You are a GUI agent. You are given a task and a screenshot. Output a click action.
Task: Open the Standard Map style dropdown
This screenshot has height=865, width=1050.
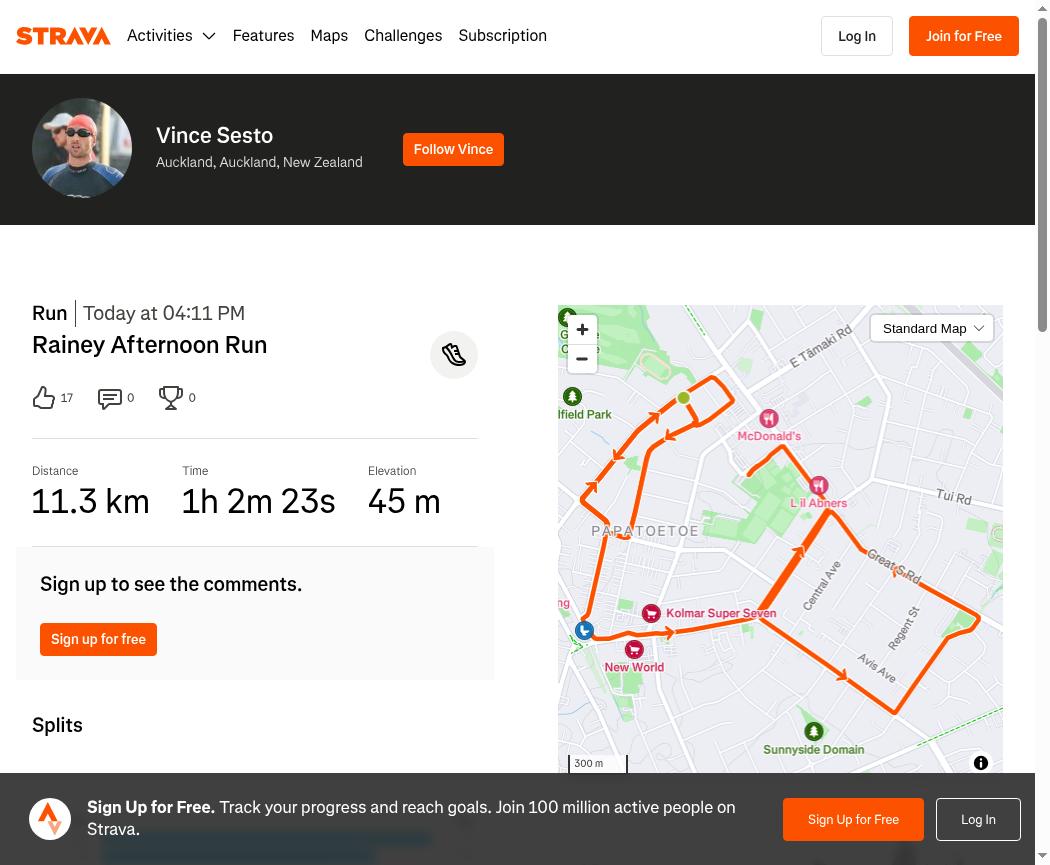(931, 329)
